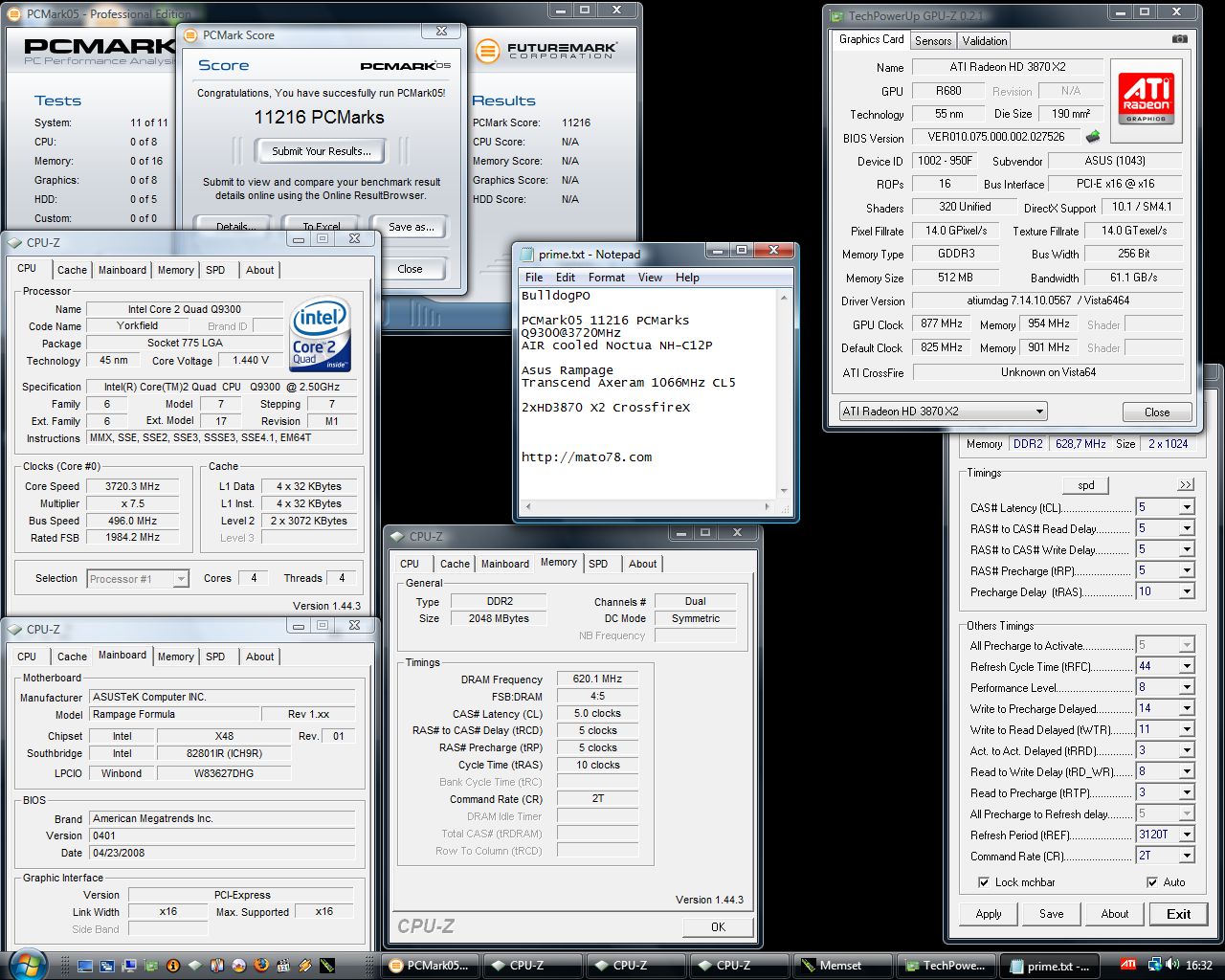Click Switch Between Windows quick launch icon
This screenshot has height=980, width=1225.
tap(107, 966)
